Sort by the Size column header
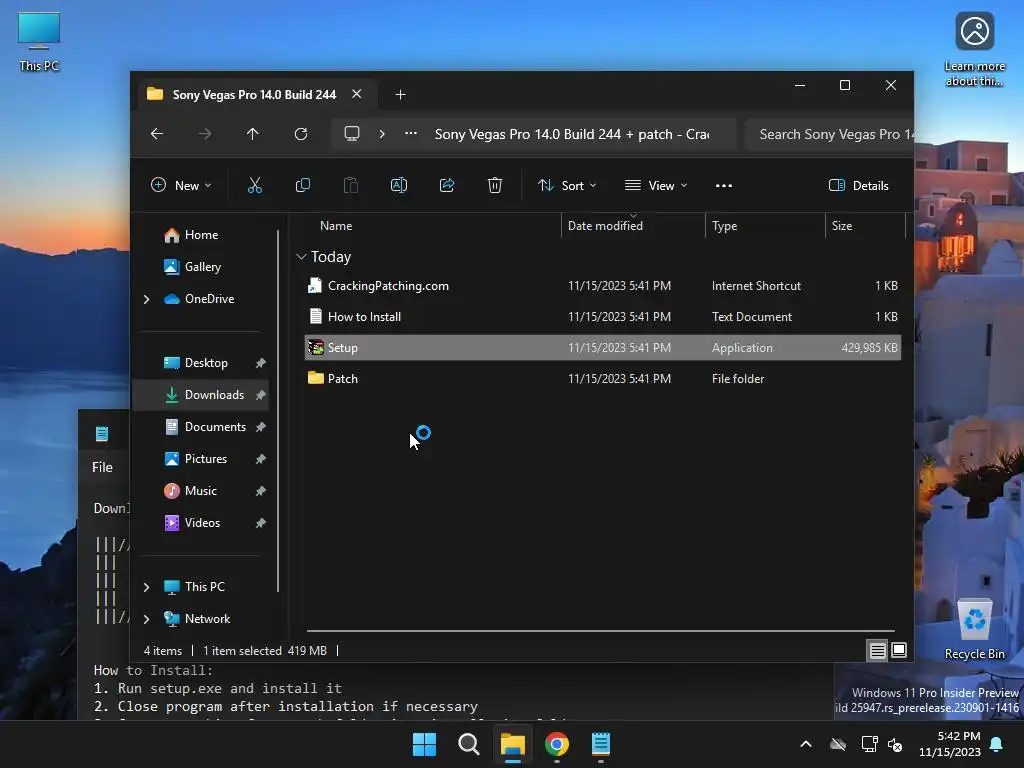This screenshot has width=1024, height=768. 842,226
